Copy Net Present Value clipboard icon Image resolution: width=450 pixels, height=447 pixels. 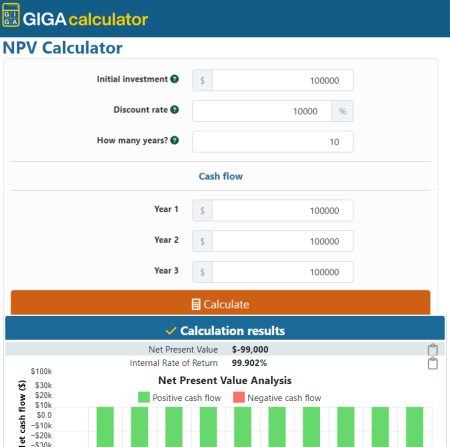(x=433, y=350)
